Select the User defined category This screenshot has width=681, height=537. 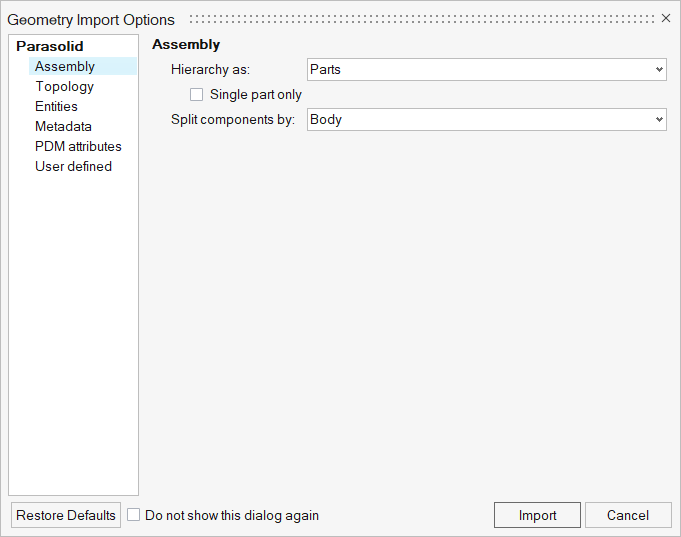pos(73,166)
